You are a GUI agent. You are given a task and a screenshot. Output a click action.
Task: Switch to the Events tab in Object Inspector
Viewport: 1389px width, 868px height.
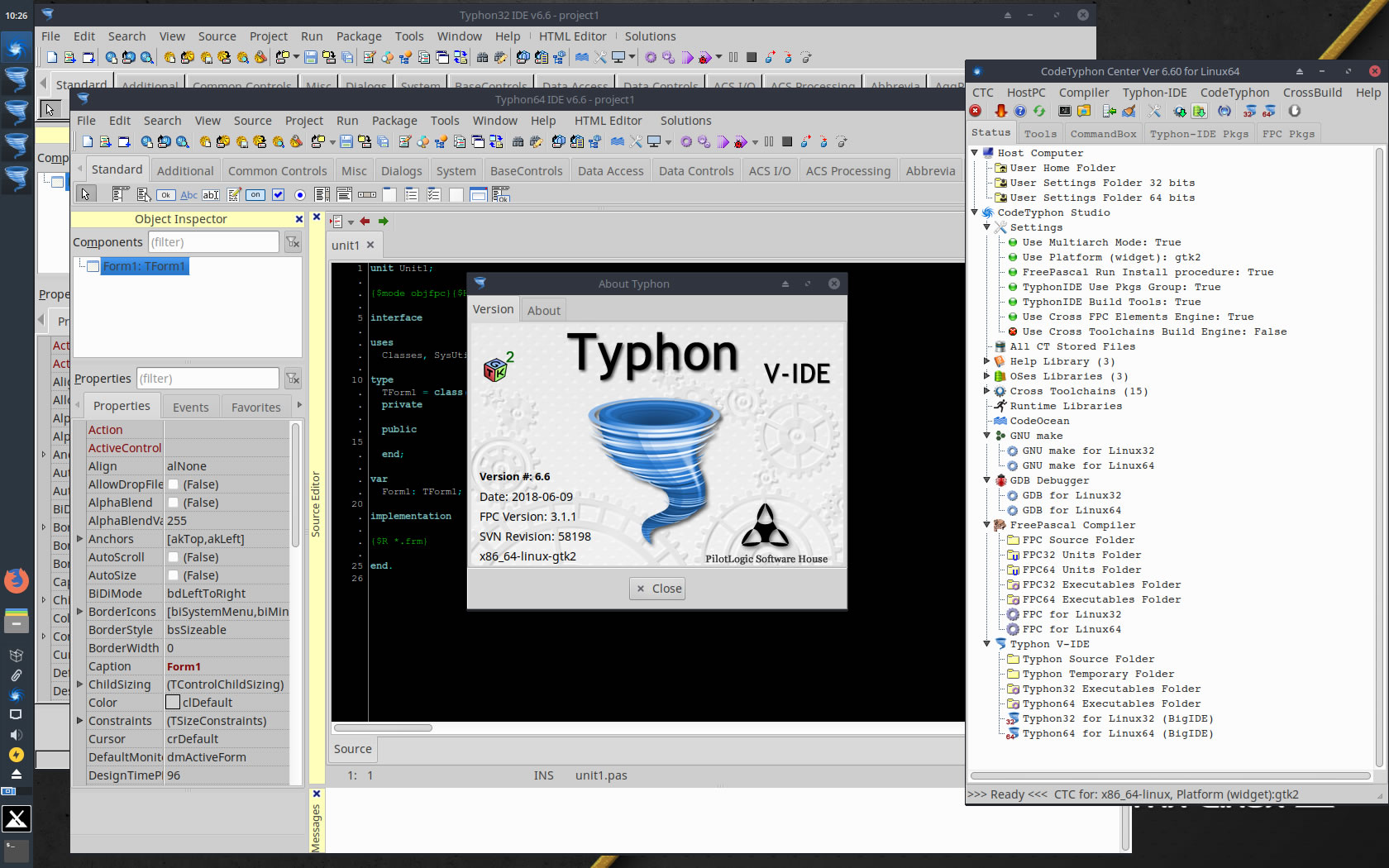point(190,408)
